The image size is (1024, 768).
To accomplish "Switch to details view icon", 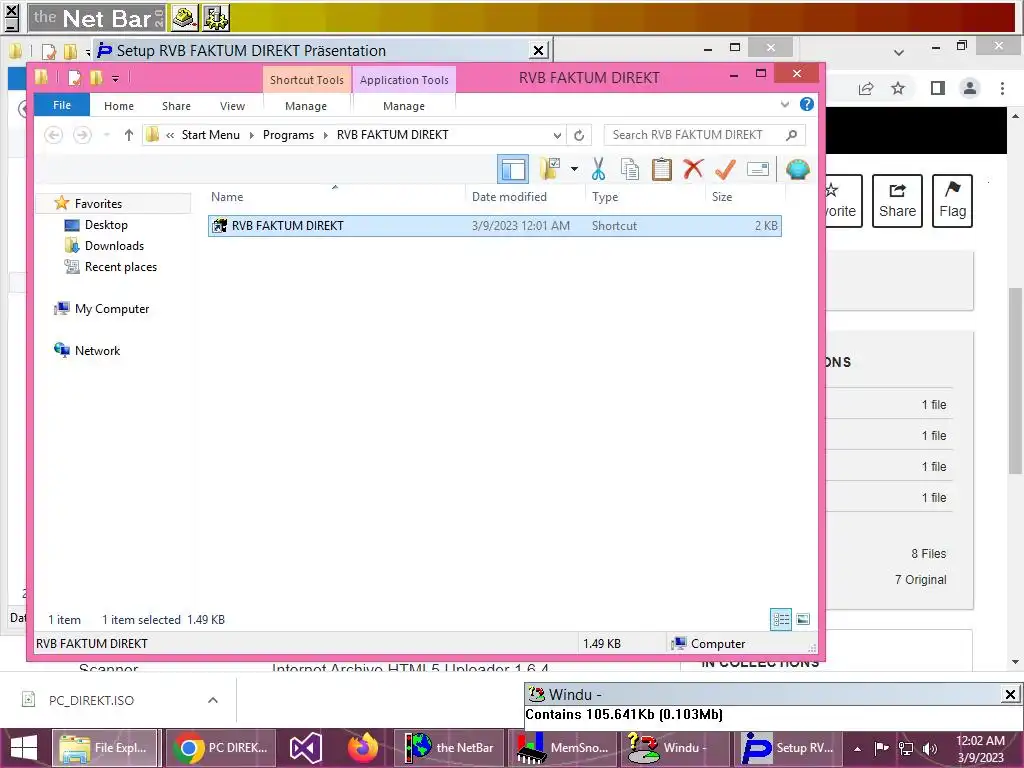I will tap(781, 619).
